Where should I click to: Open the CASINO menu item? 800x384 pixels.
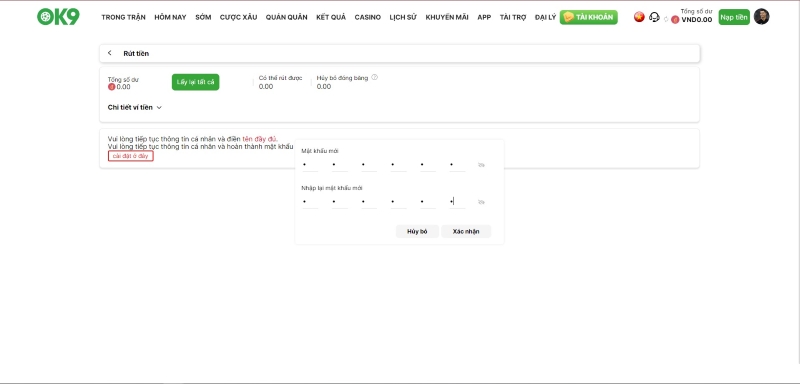pos(368,17)
